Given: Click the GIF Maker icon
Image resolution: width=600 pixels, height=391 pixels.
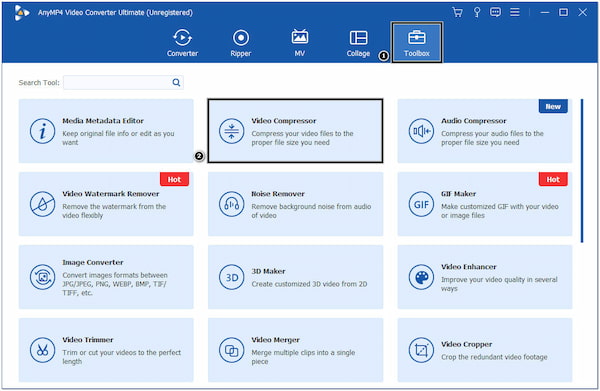Looking at the screenshot, I should [421, 204].
